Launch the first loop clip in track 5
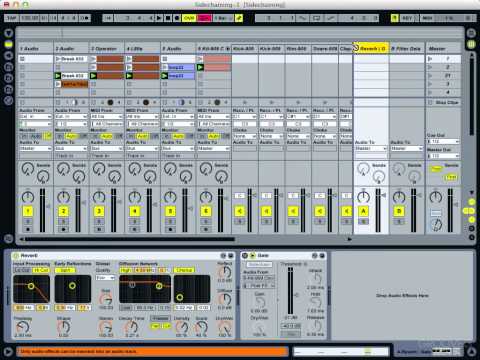Image resolution: width=480 pixels, height=360 pixels. click(x=165, y=67)
